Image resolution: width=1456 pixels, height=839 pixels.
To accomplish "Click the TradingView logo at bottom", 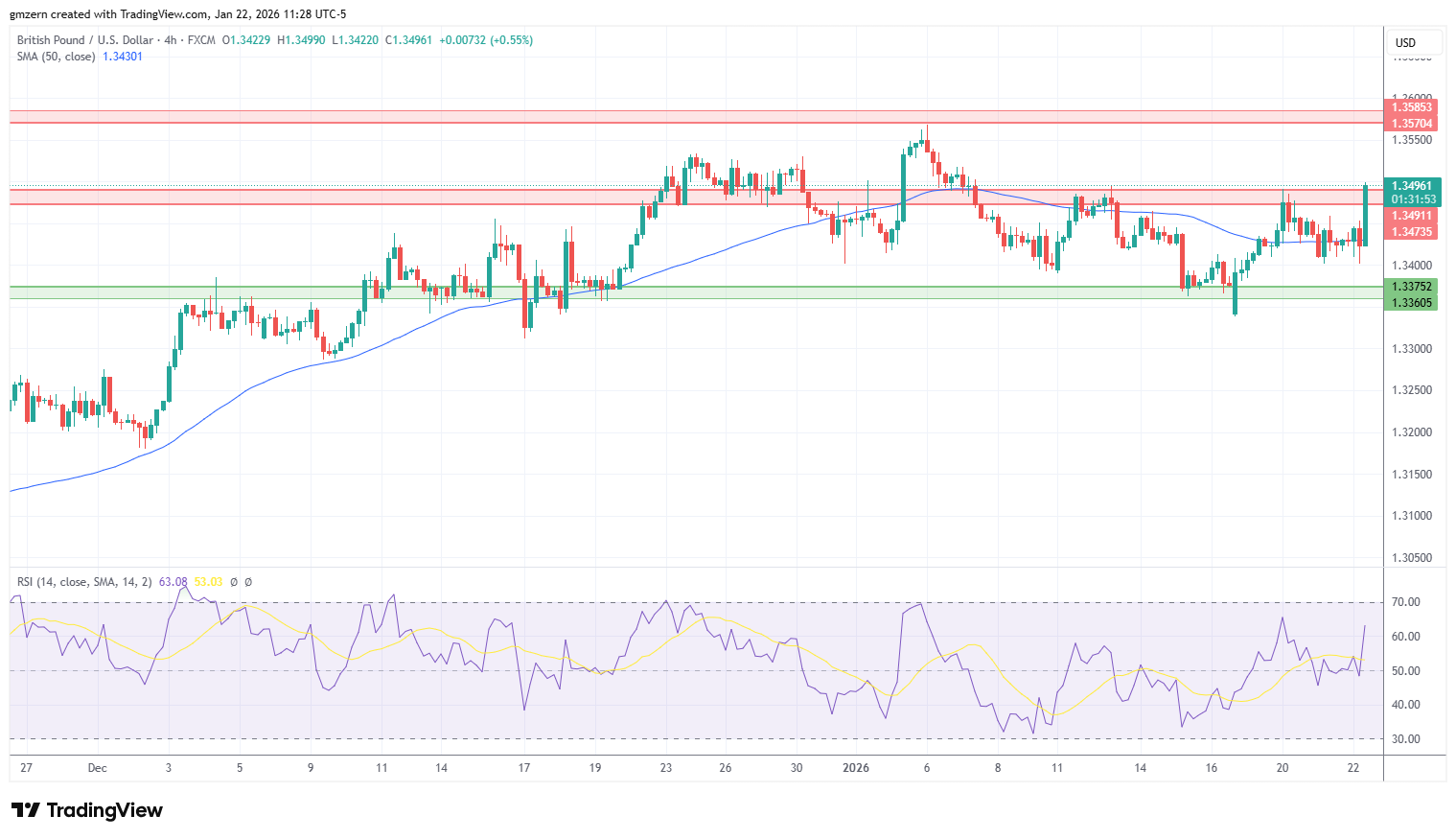I will (87, 810).
